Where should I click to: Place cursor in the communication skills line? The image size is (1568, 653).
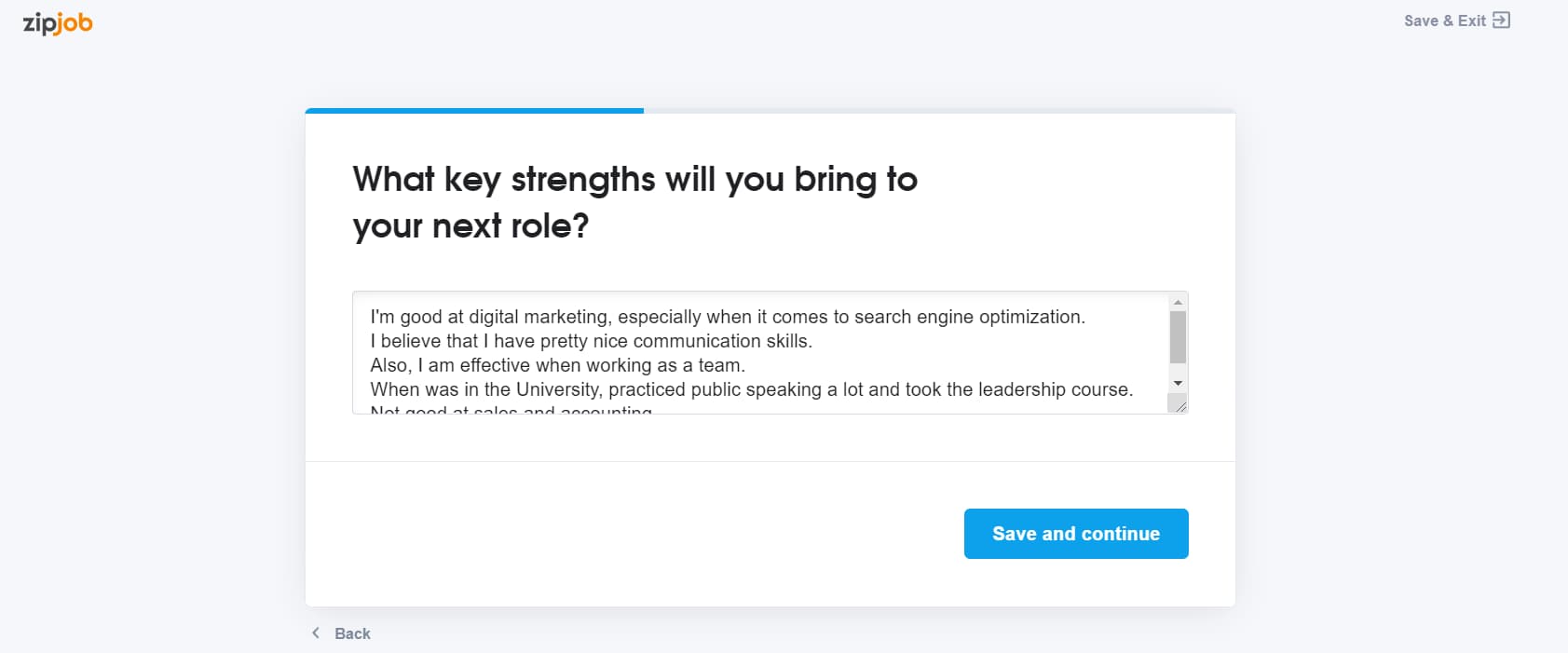click(x=592, y=341)
